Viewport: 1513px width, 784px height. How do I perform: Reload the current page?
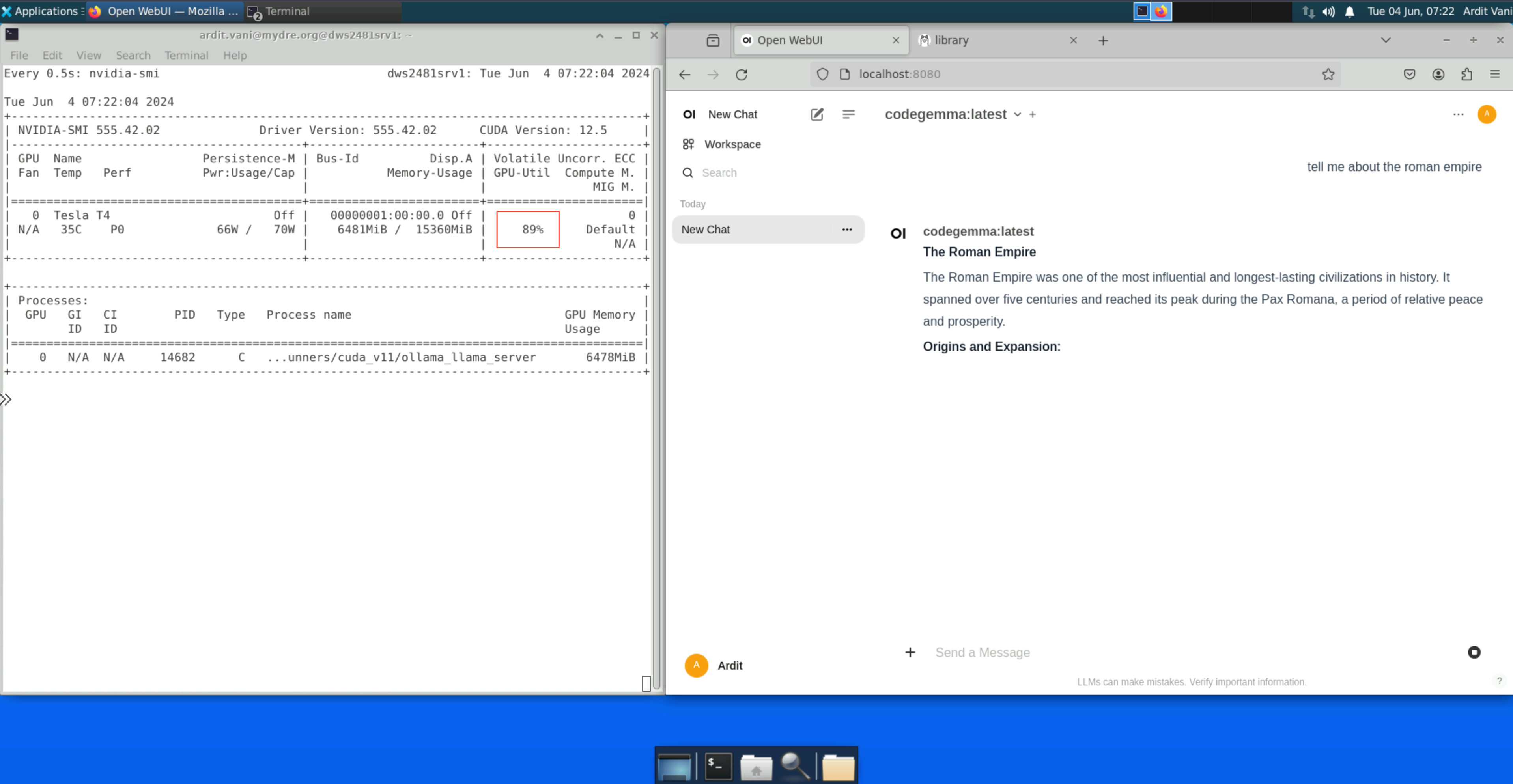pos(741,75)
